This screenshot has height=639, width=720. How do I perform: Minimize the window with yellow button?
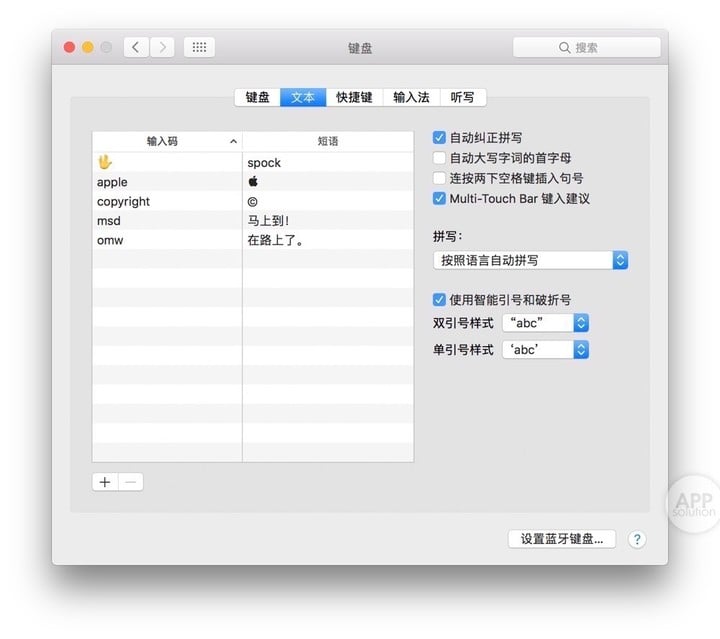pos(88,47)
